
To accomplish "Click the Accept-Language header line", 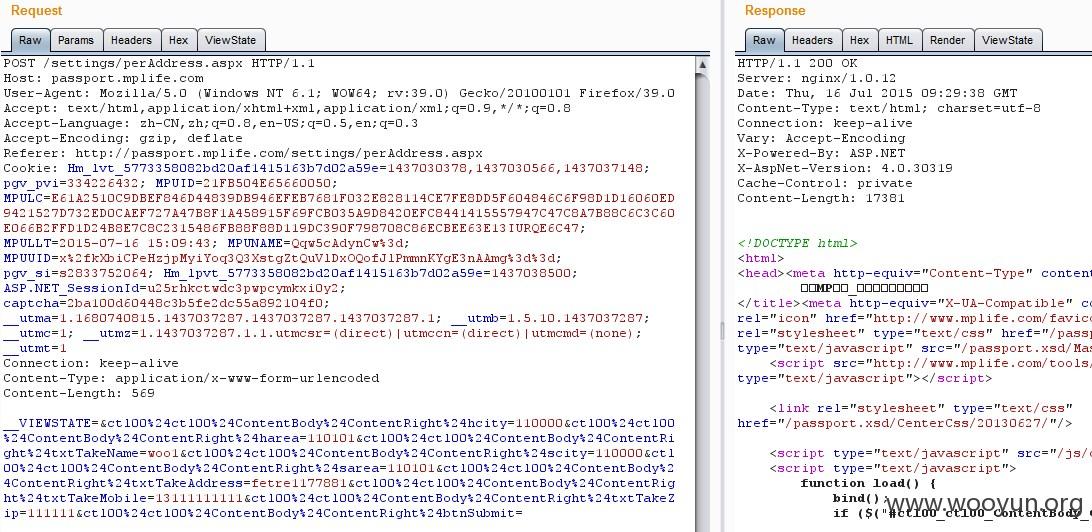I will point(211,123).
